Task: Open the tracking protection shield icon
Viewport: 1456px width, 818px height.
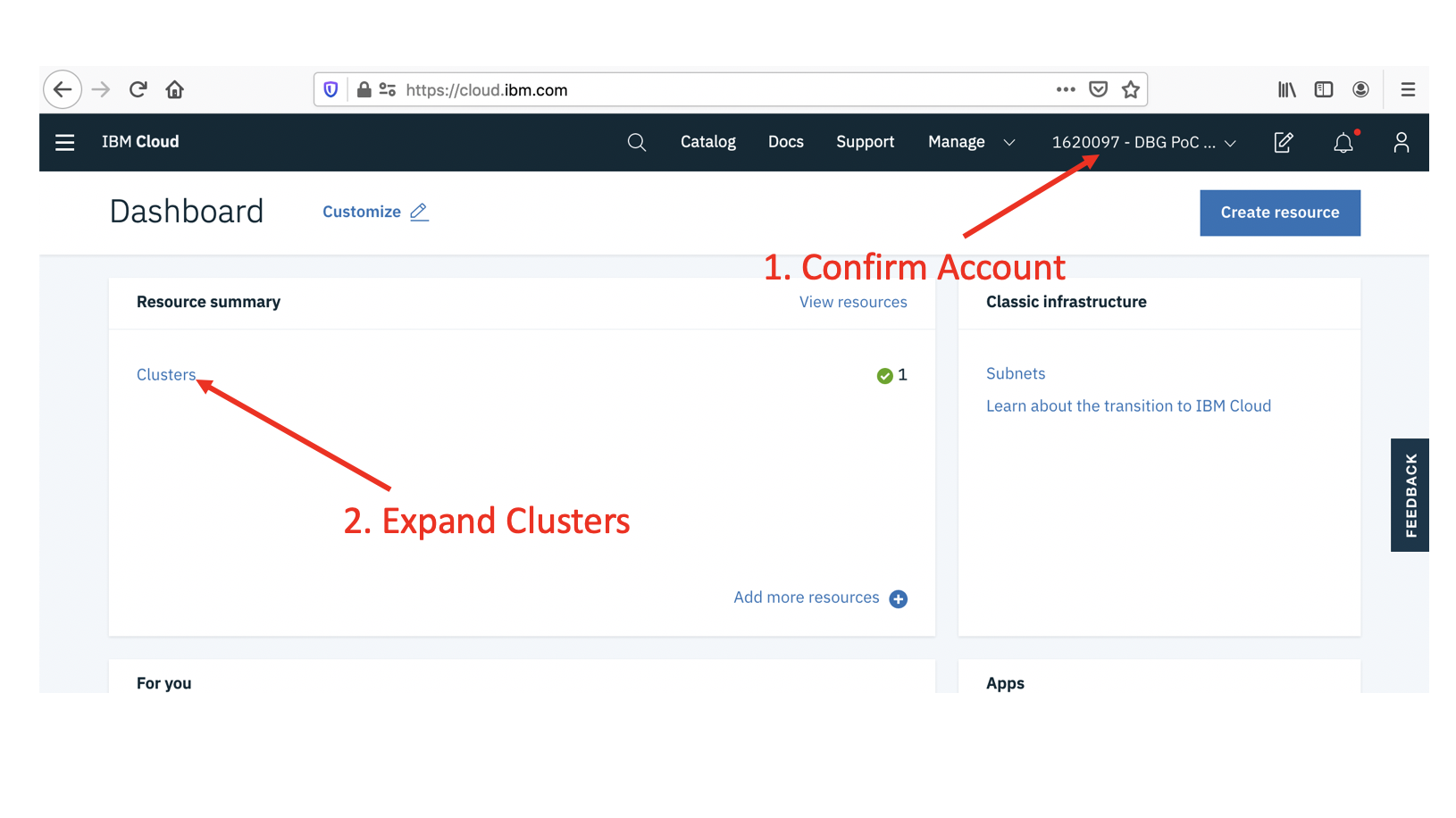Action: point(331,89)
